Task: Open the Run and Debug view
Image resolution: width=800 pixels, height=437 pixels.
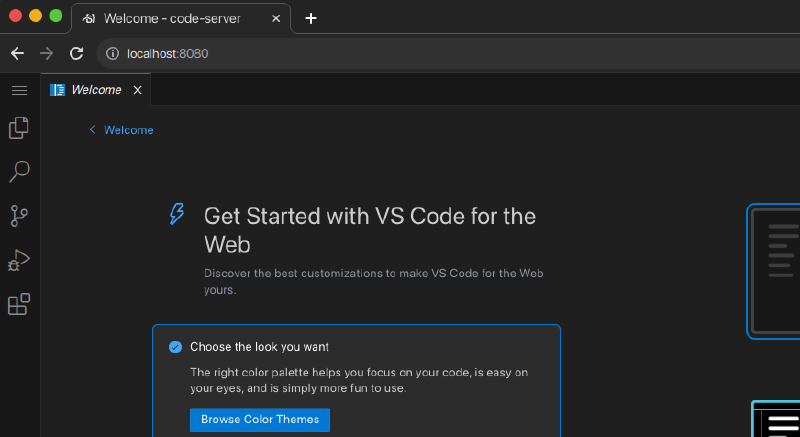Action: (x=18, y=260)
